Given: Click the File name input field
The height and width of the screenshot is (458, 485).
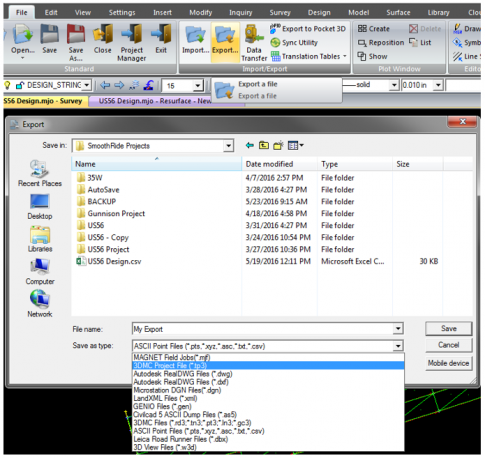Looking at the screenshot, I should [x=263, y=329].
